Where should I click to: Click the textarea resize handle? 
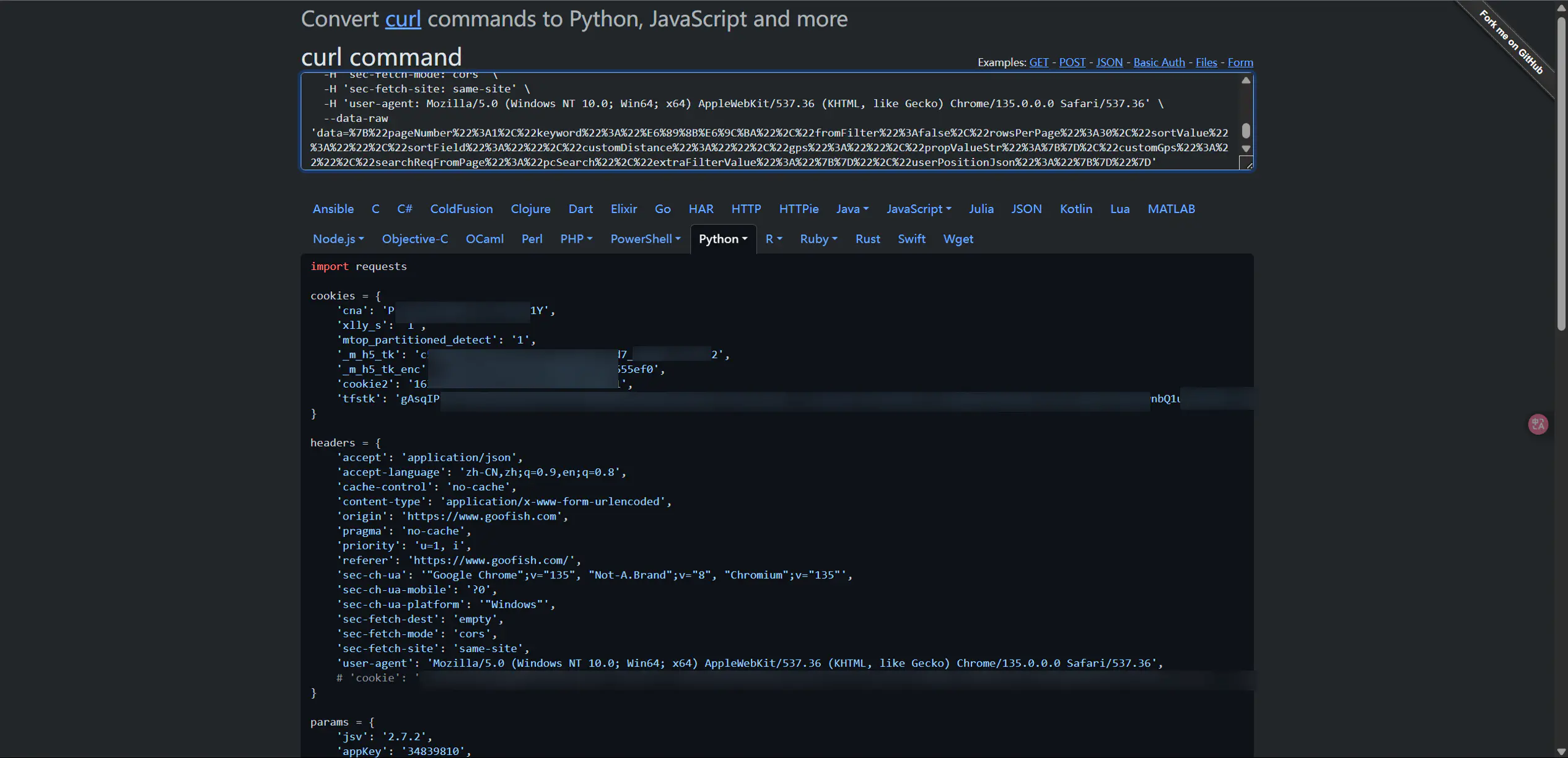point(1248,164)
